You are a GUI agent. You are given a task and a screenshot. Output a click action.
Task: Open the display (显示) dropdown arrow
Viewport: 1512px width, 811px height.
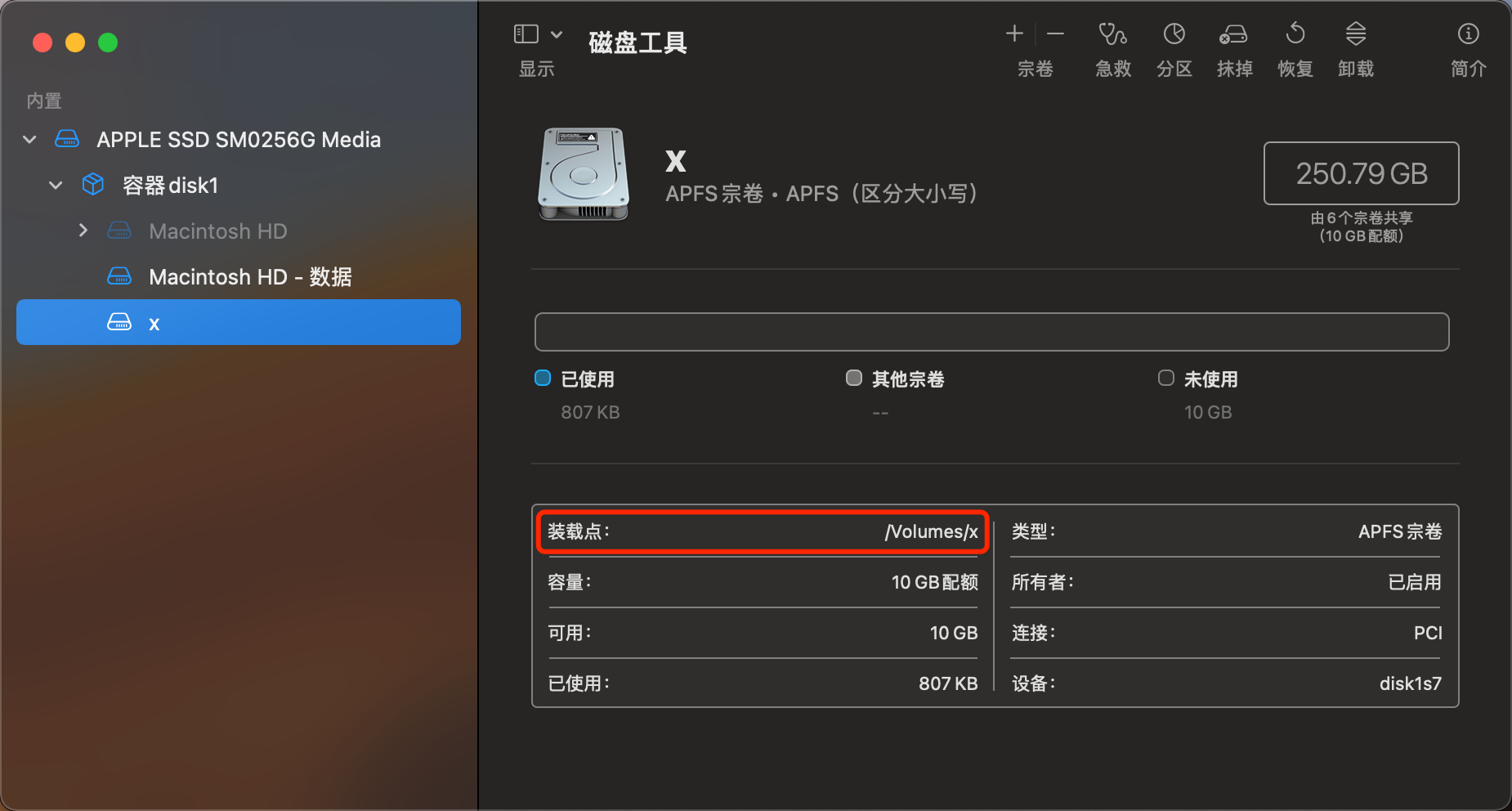(557, 34)
